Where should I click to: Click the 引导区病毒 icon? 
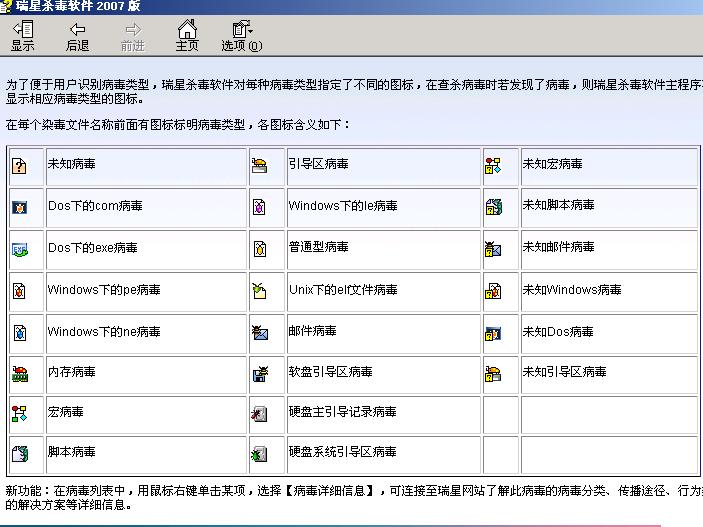[260, 166]
